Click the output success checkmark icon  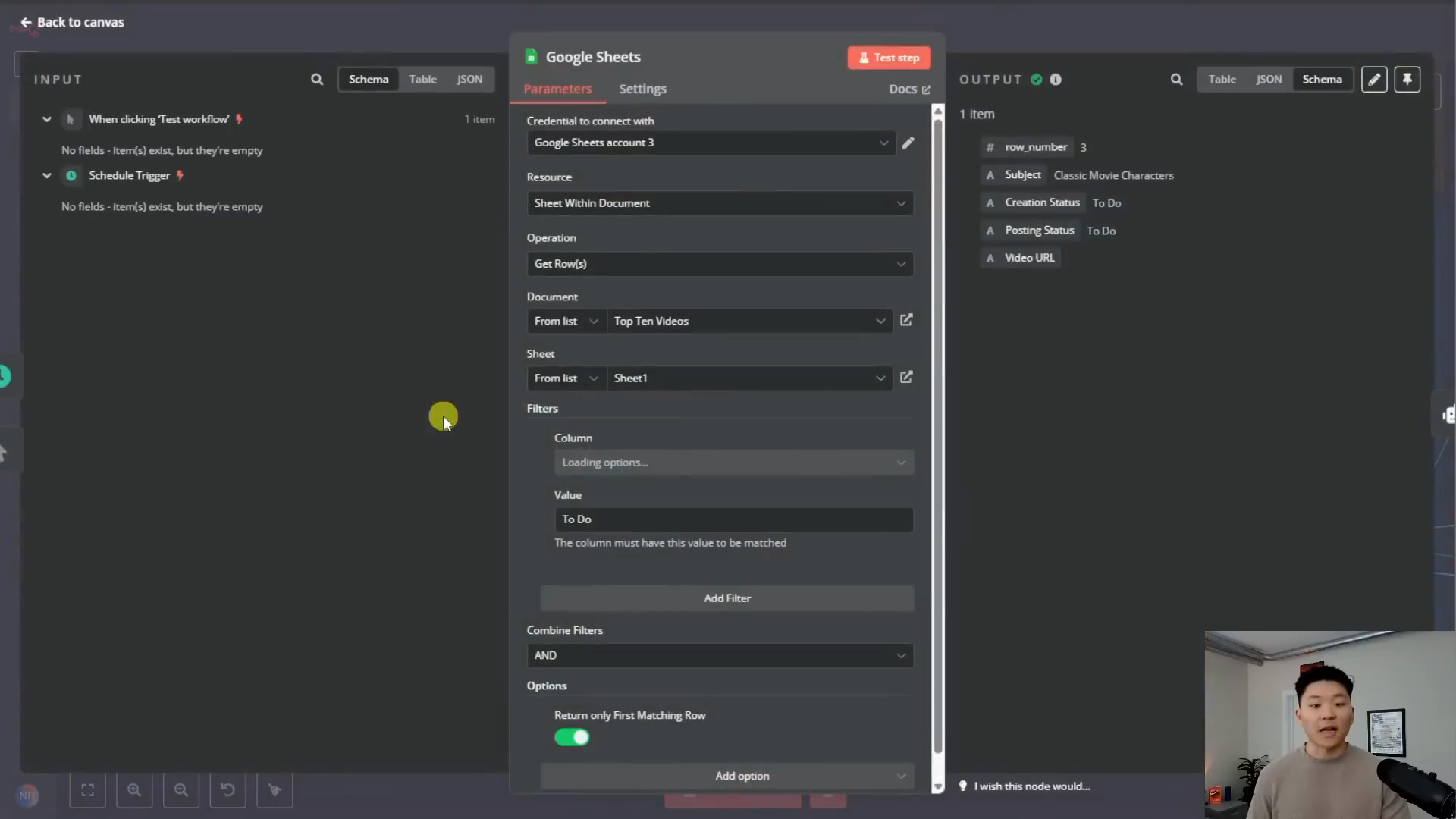point(1036,79)
